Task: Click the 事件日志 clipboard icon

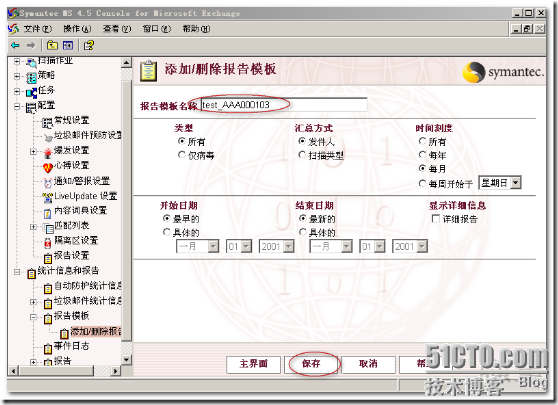Action: tap(48, 348)
